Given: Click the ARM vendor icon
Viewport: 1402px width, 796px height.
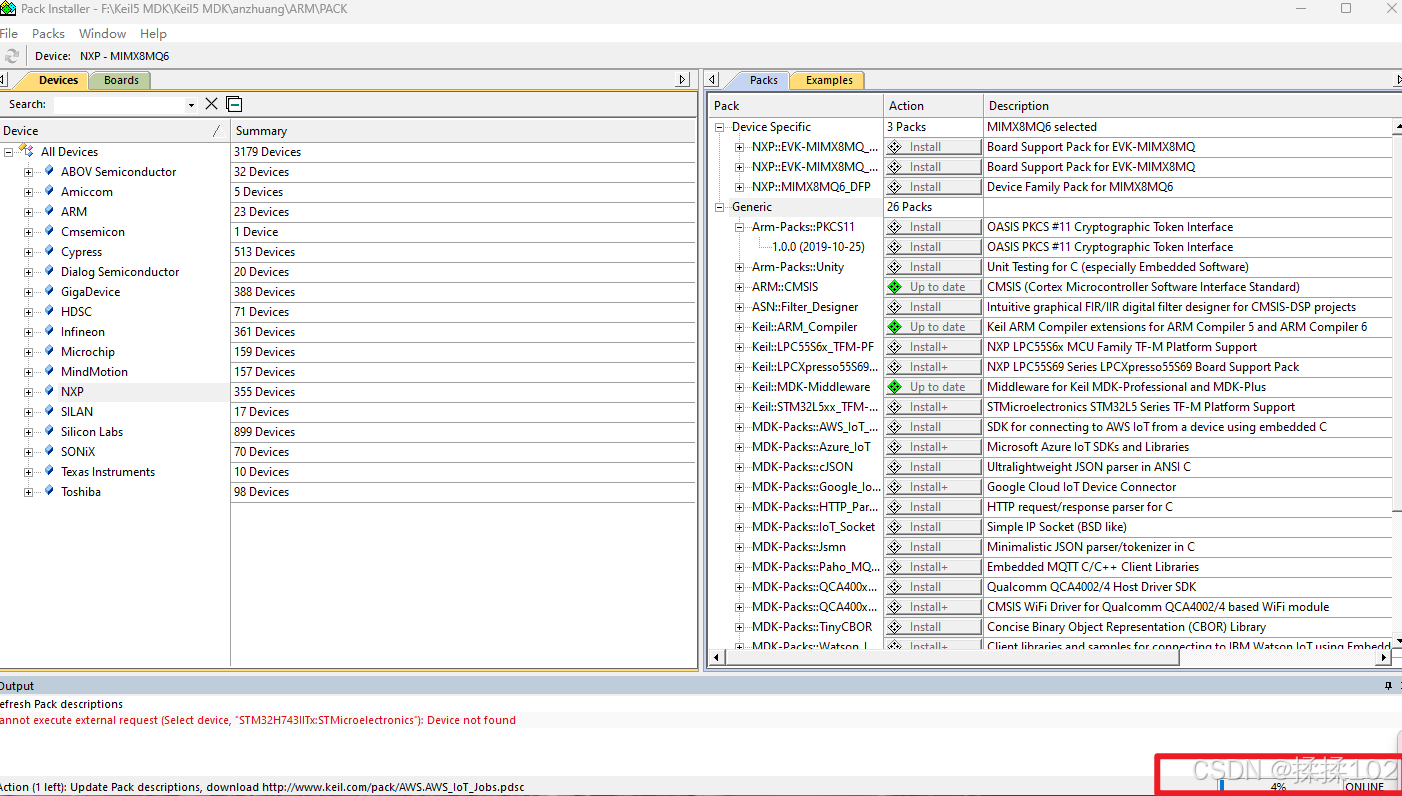Looking at the screenshot, I should click(49, 211).
